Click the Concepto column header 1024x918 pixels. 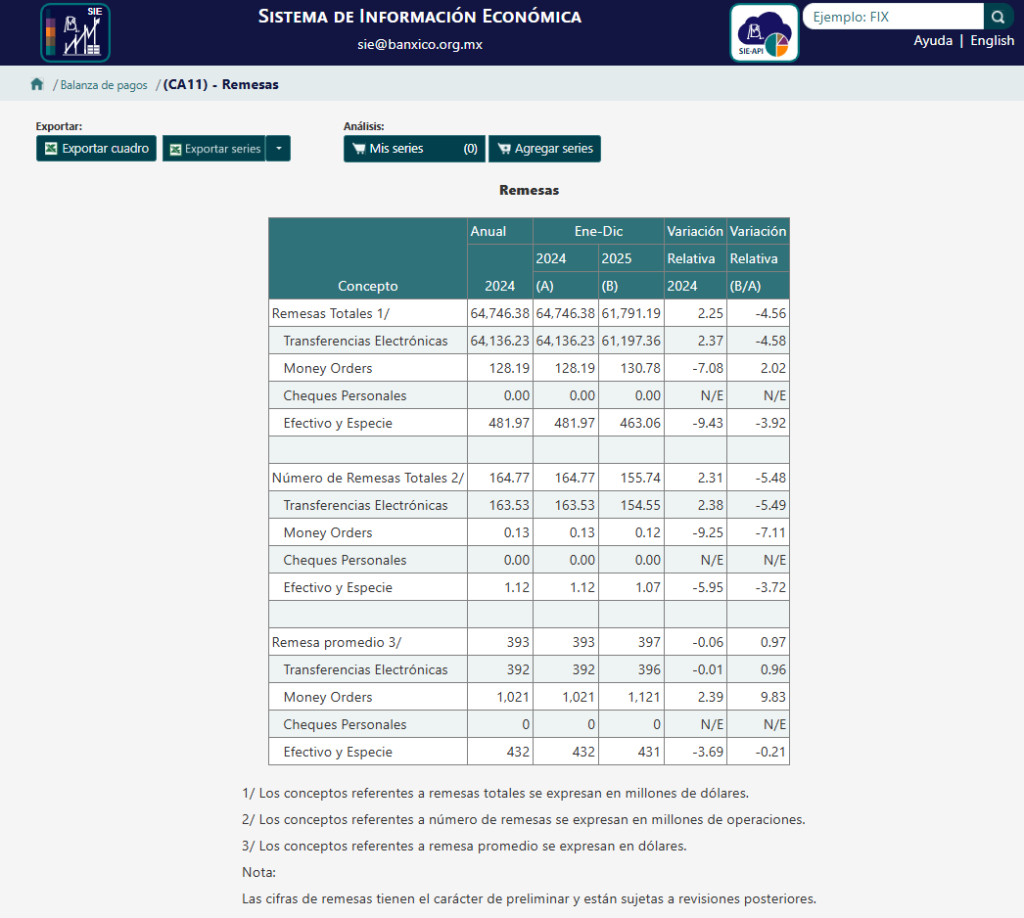point(367,286)
